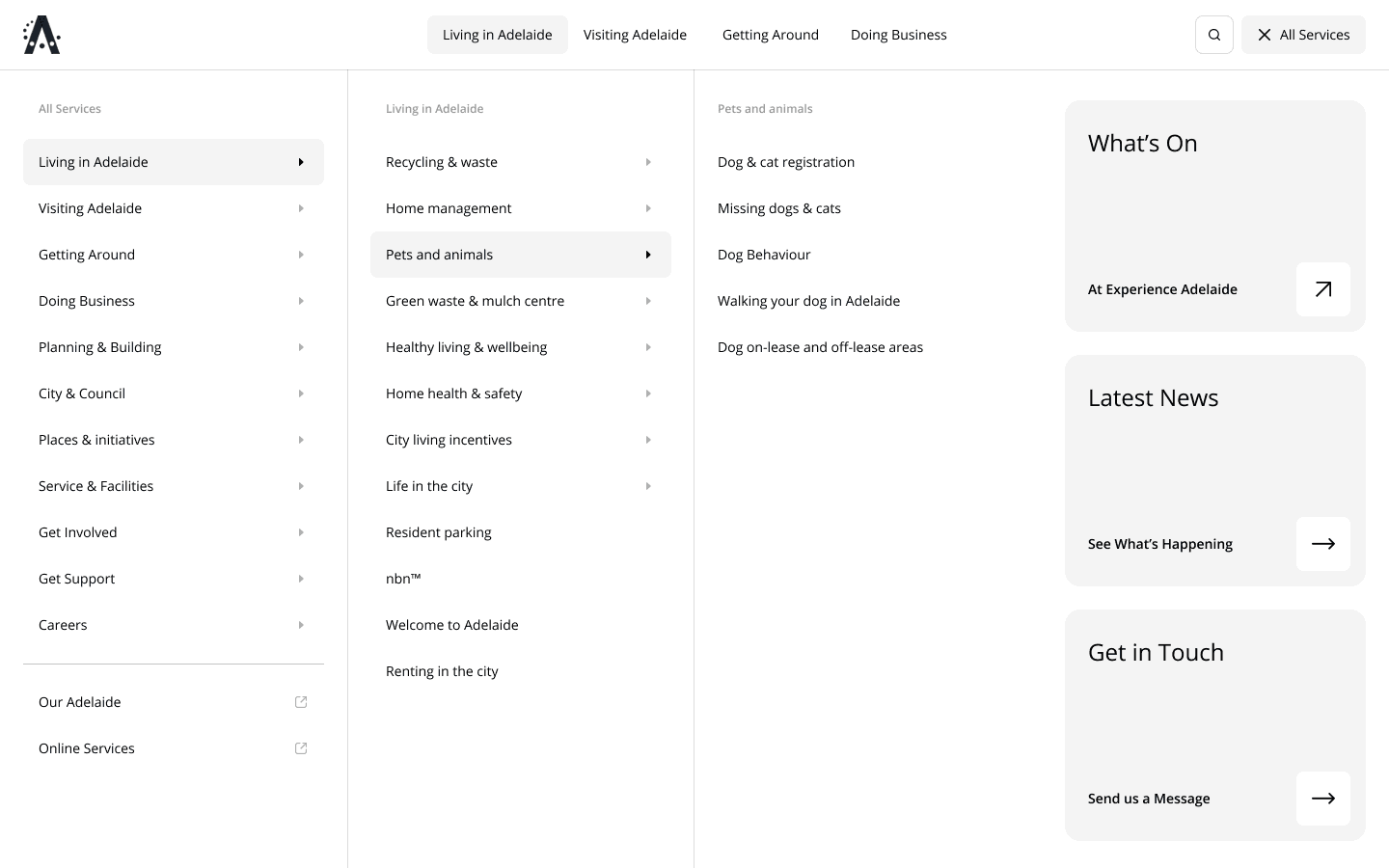
Task: Click Recycling & waste label
Action: click(x=442, y=162)
